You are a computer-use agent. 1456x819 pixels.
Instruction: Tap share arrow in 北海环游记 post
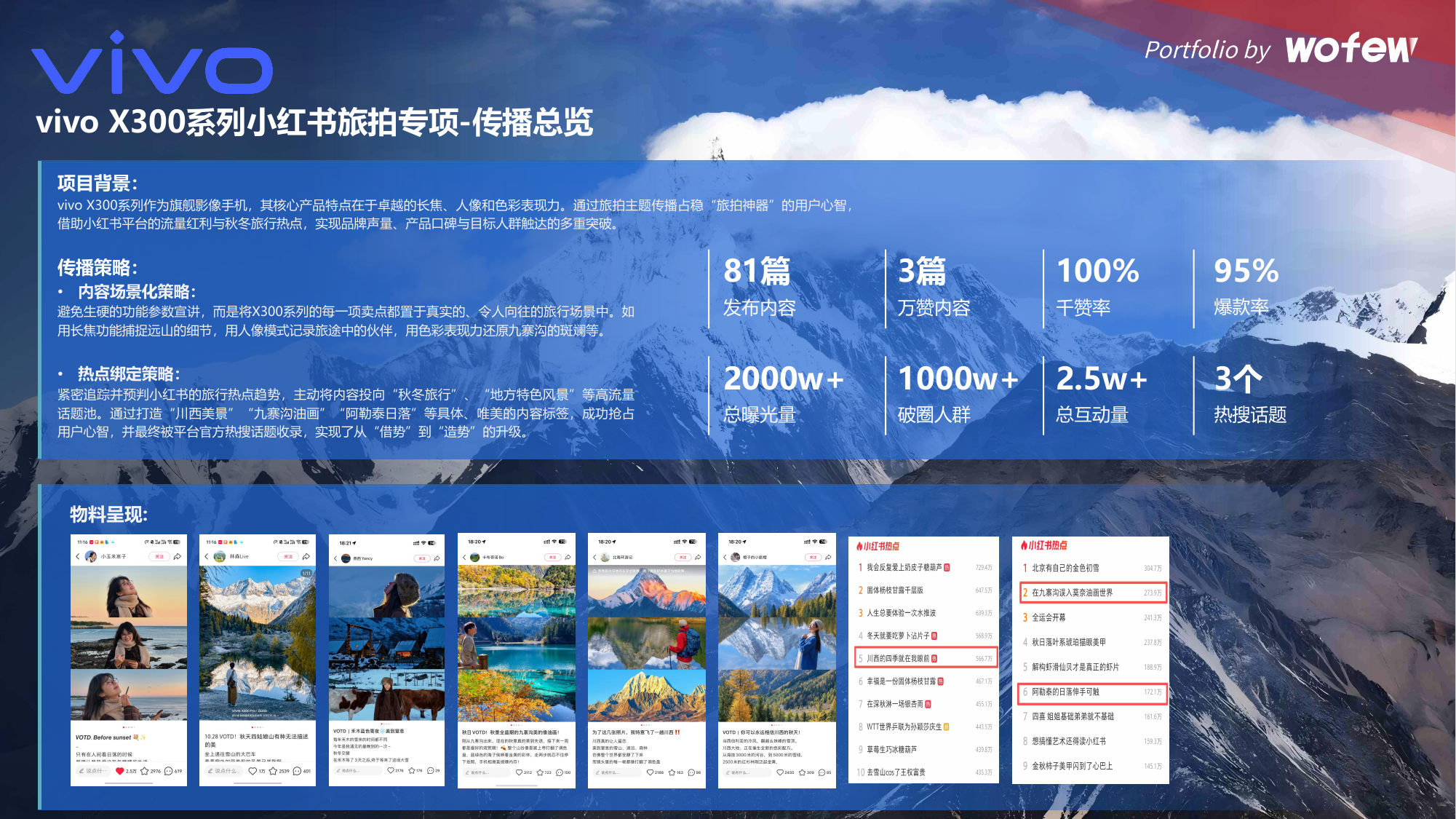[698, 557]
